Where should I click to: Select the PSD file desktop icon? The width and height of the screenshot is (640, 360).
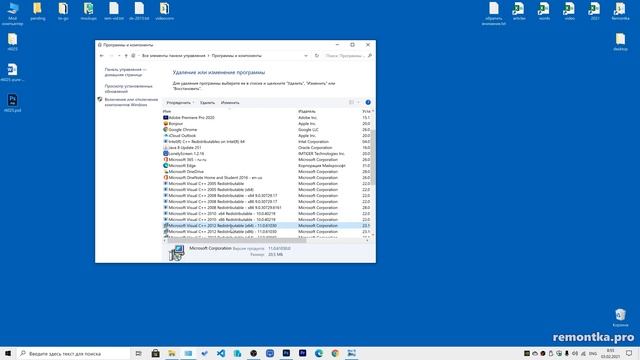pos(12,103)
